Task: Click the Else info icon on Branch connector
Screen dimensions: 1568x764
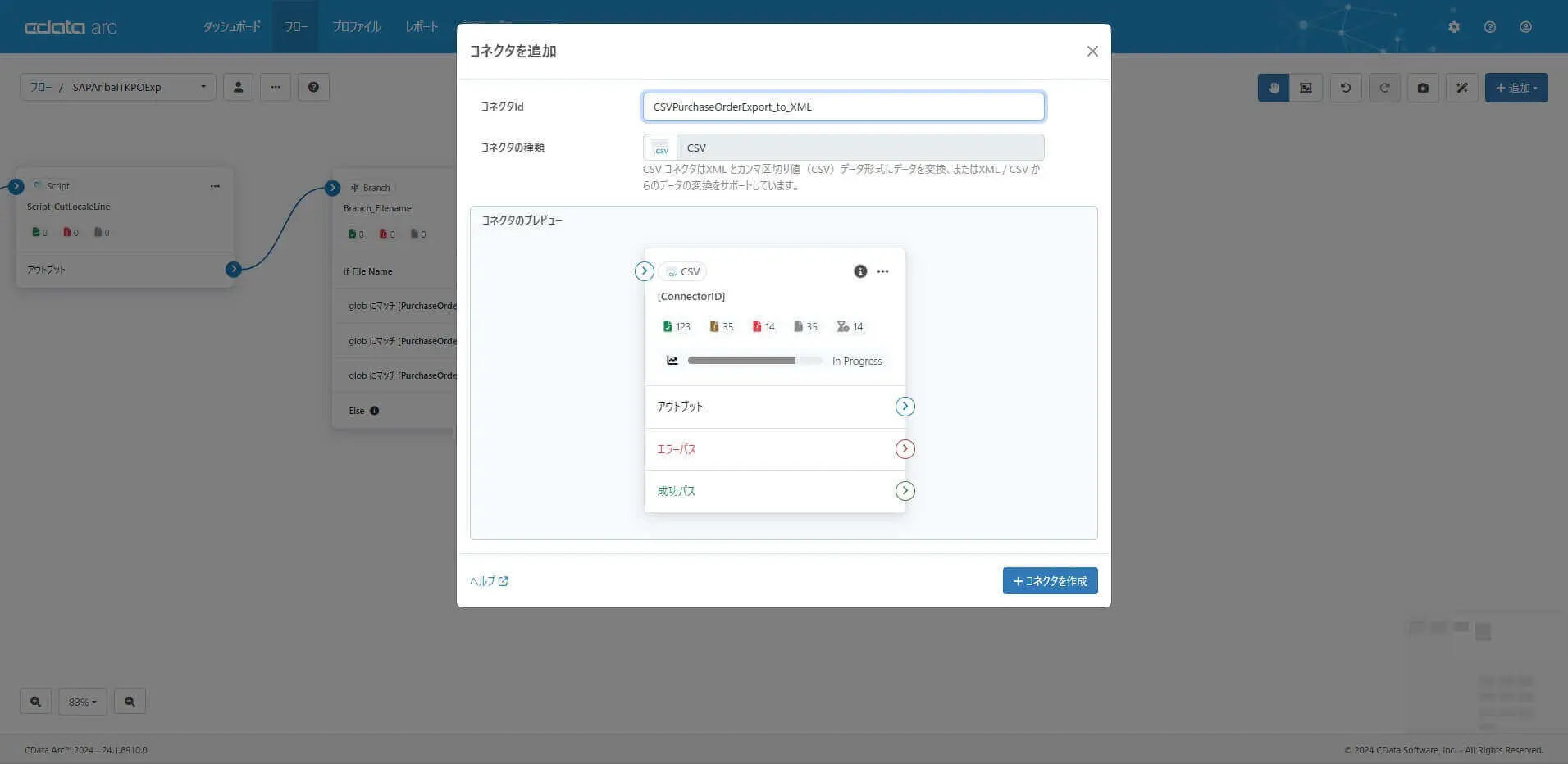Action: click(374, 411)
